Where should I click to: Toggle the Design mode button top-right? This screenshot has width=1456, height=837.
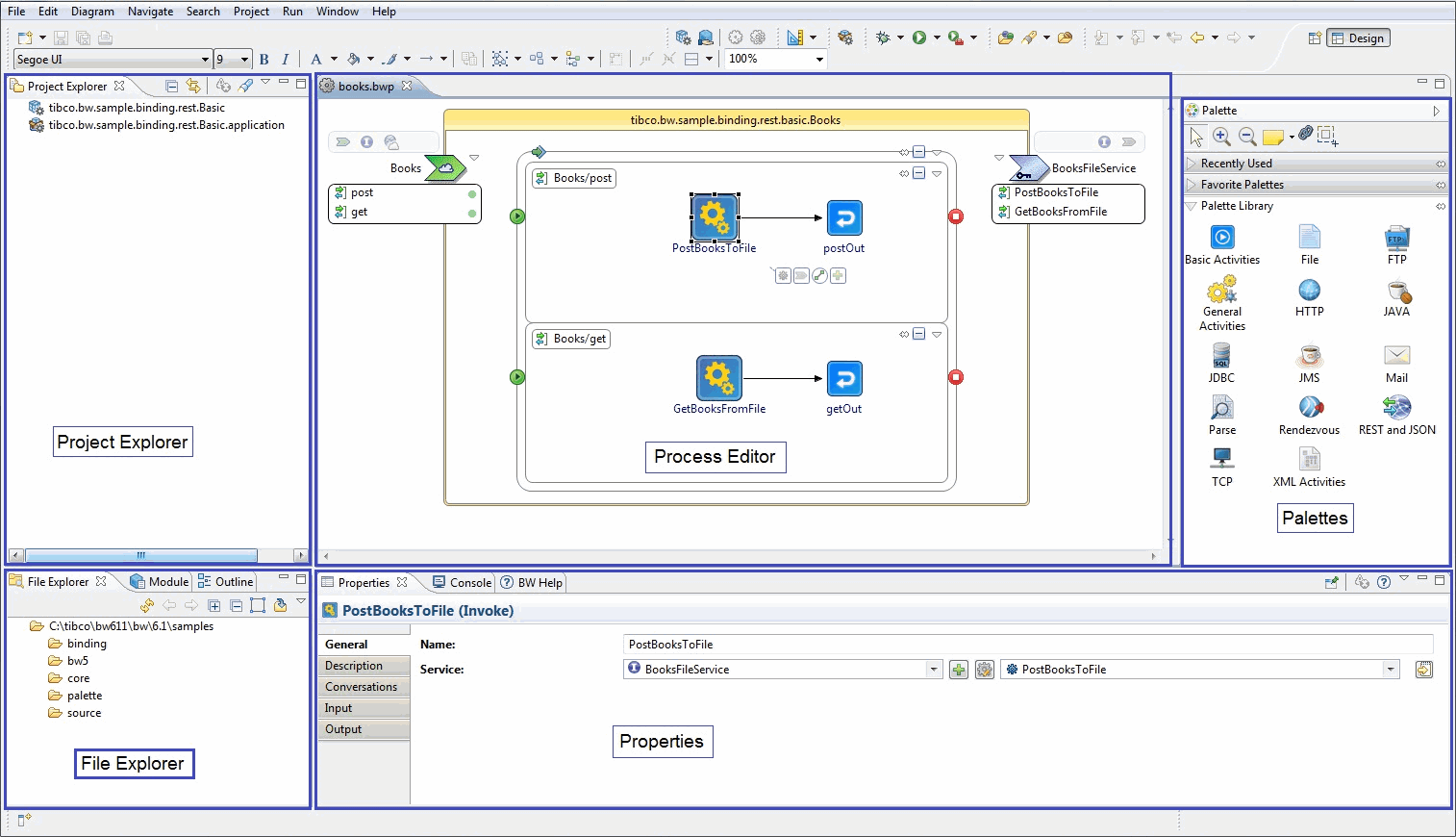[x=1358, y=38]
